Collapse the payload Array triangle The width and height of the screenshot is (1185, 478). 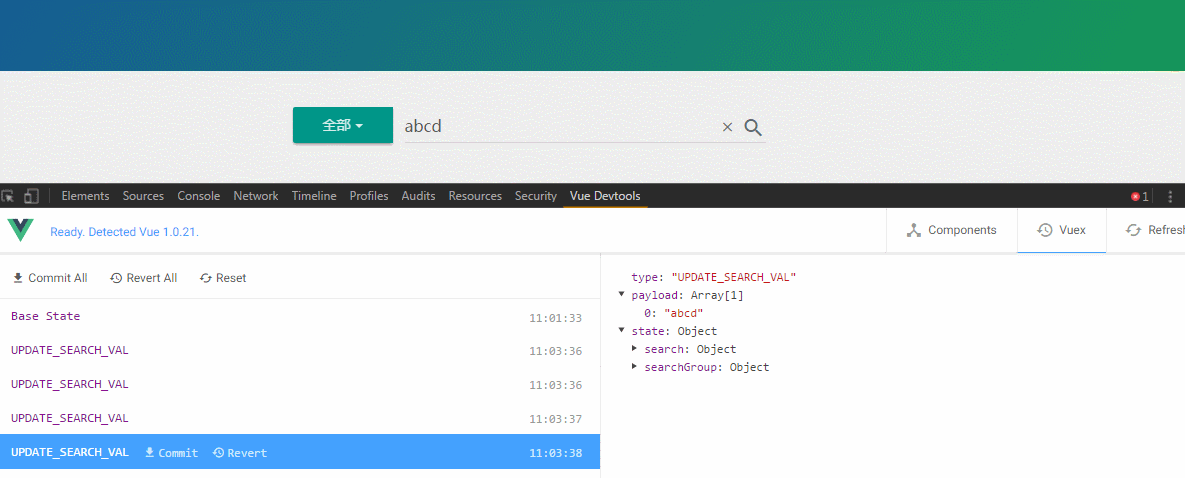pos(622,295)
